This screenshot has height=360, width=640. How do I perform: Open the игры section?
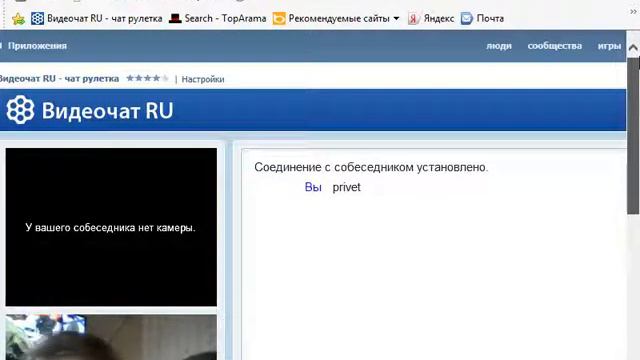609,46
